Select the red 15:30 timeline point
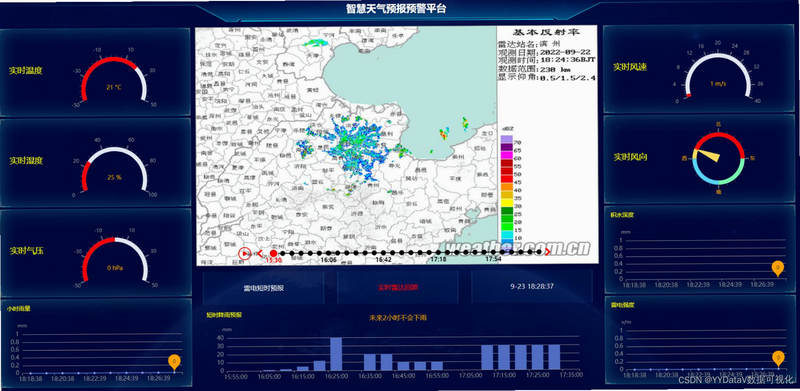 click(x=273, y=253)
